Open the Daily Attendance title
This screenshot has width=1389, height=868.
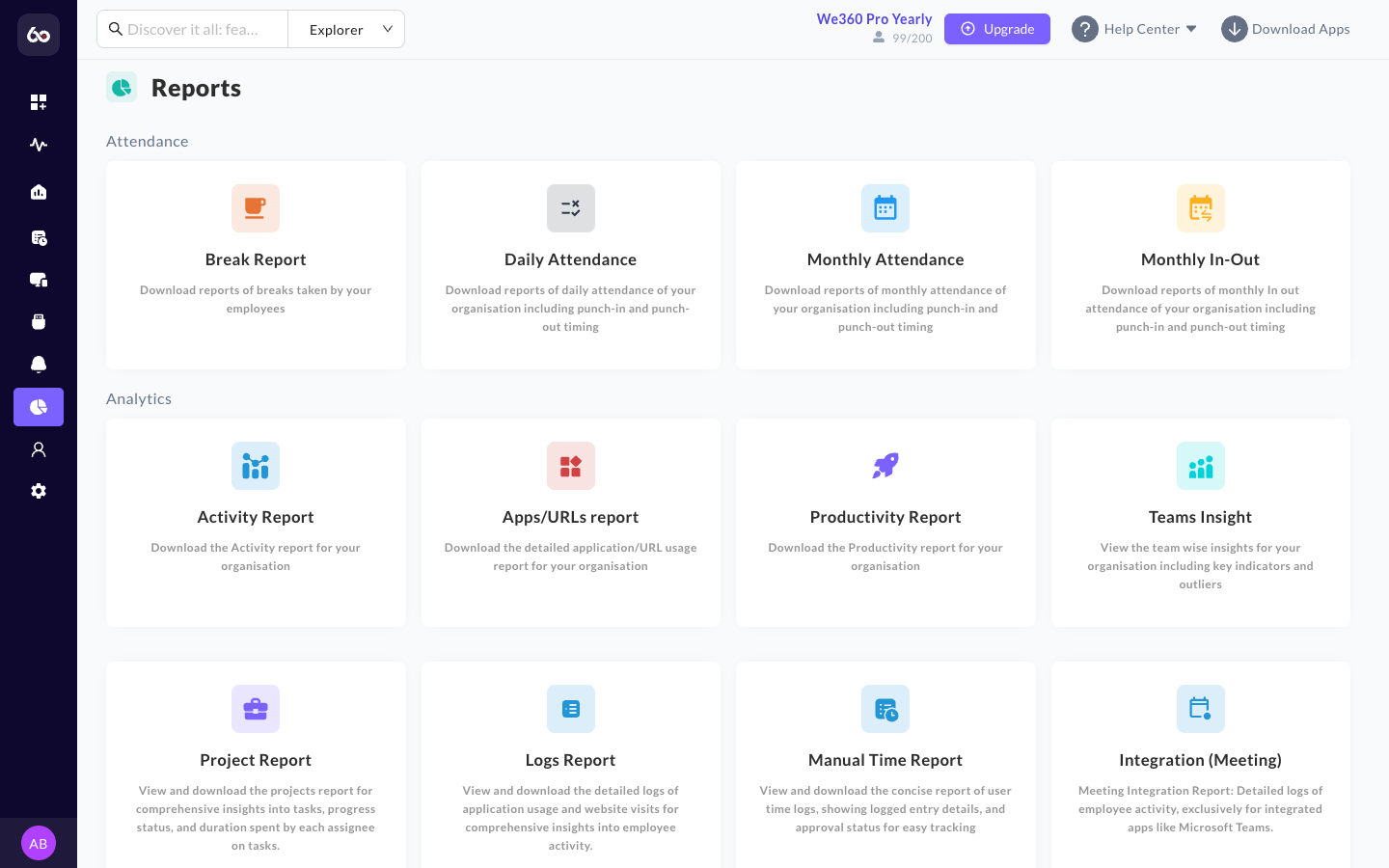coord(571,259)
